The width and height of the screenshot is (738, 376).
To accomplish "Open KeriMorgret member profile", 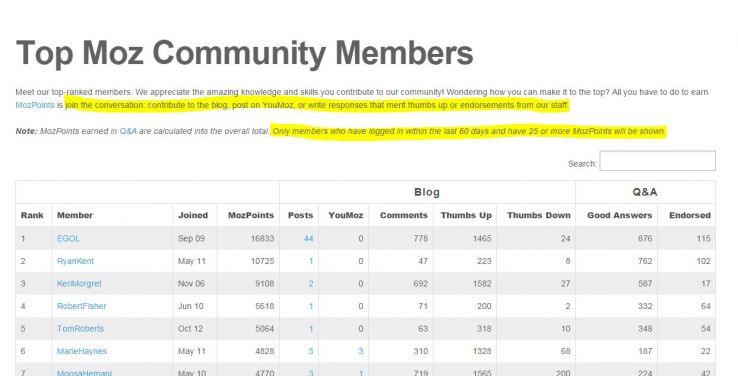I will pyautogui.click(x=79, y=284).
